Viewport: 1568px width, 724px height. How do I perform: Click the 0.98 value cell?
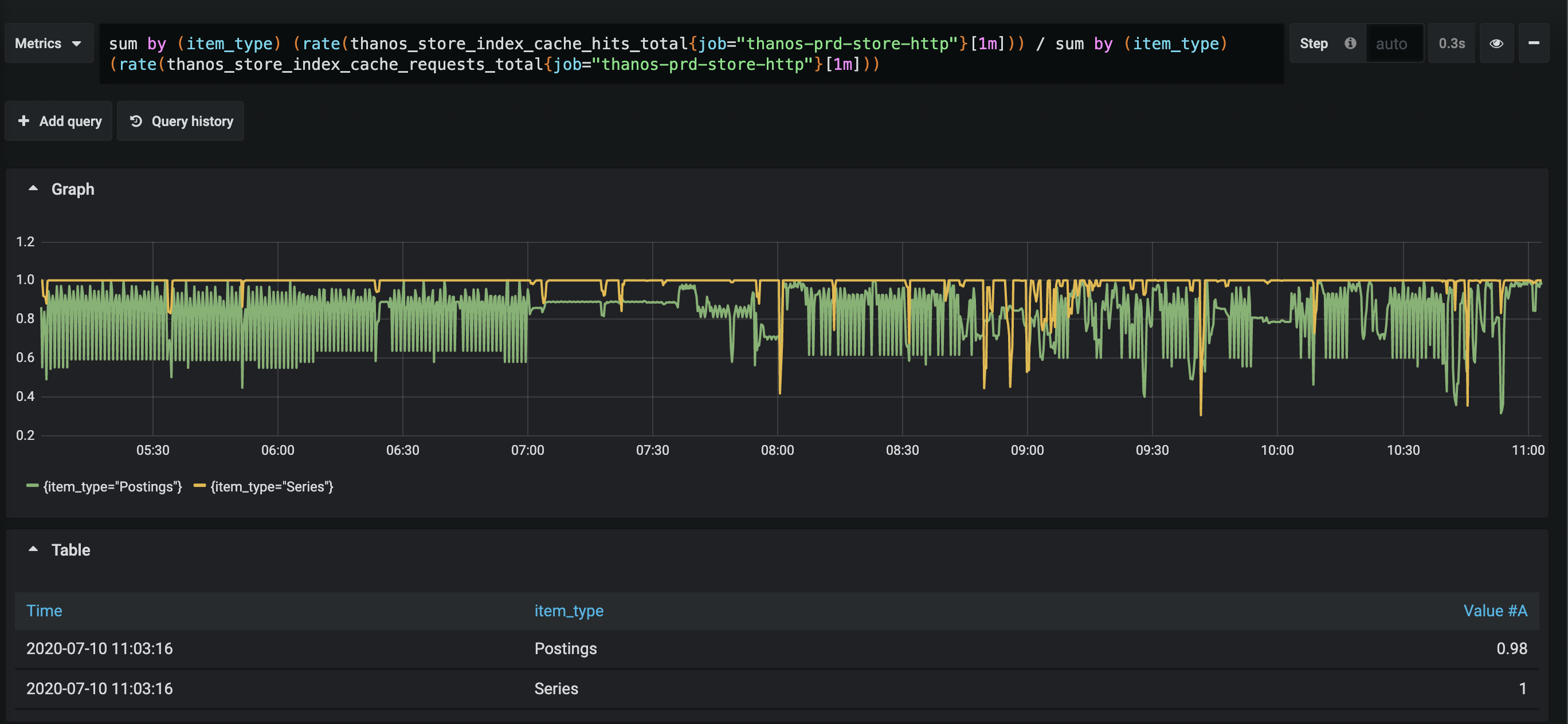point(1512,648)
